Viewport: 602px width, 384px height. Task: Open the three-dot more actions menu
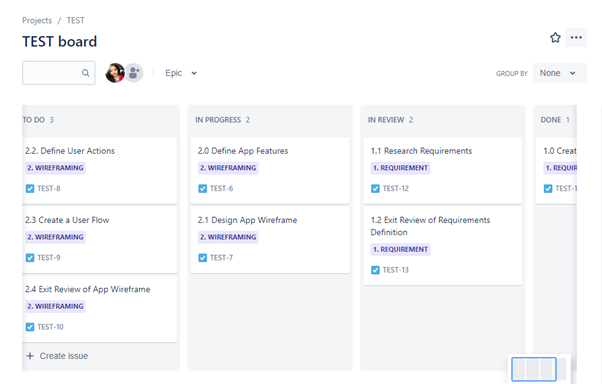point(576,37)
